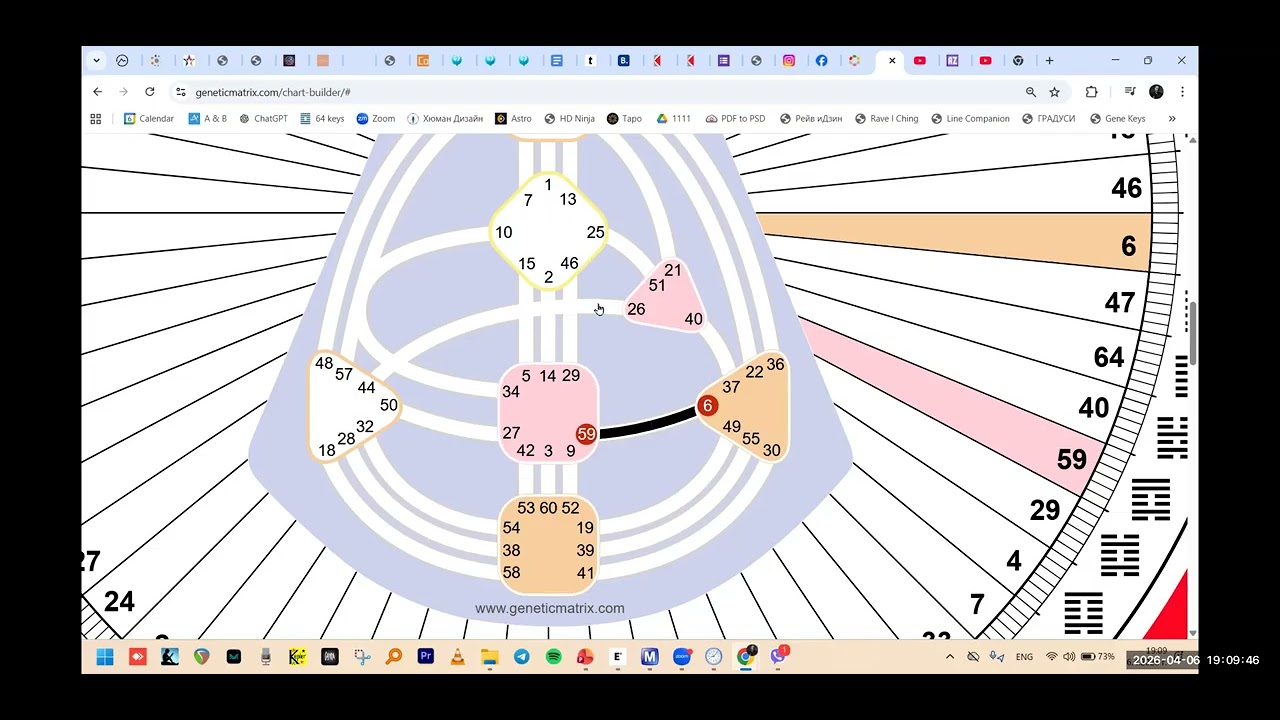Click gate 60 in the Root center

pos(548,508)
